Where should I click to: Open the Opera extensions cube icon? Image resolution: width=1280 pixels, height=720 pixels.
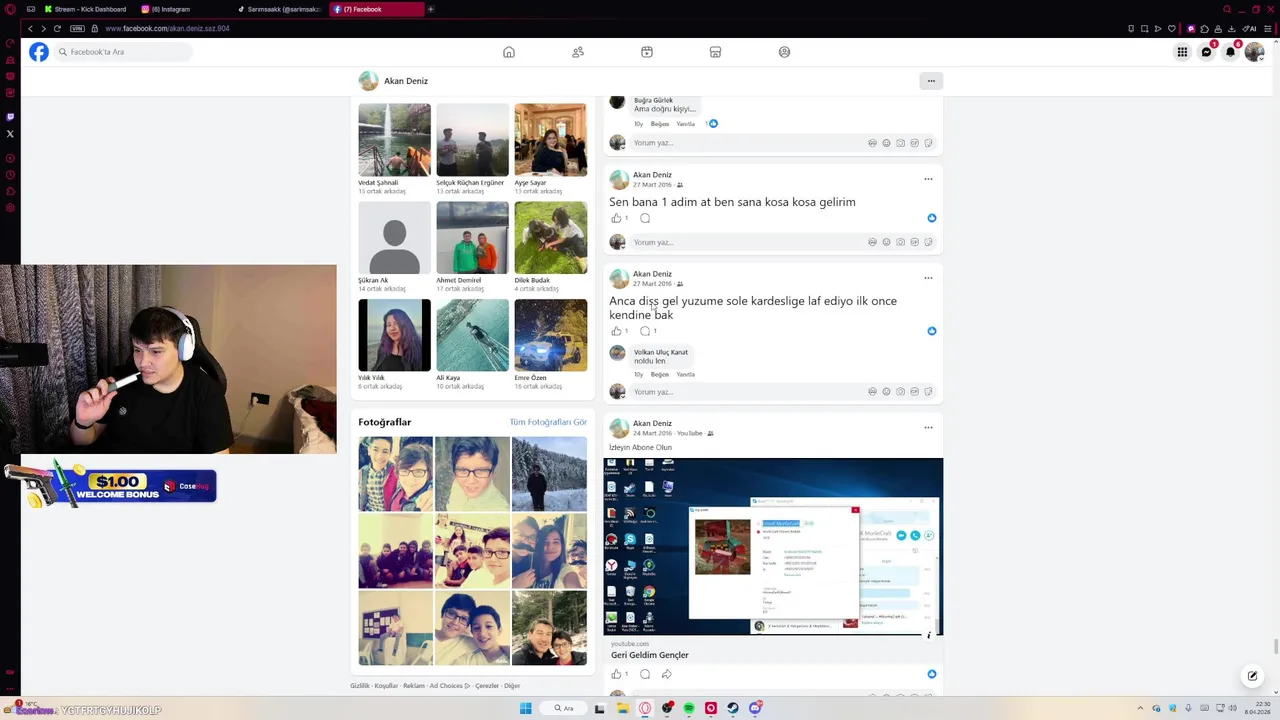1204,28
